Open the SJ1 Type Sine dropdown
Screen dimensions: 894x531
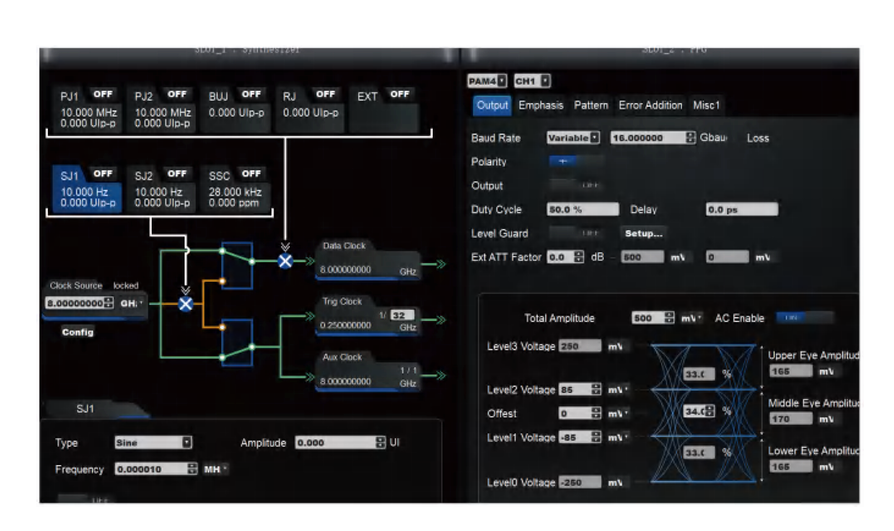[x=153, y=443]
